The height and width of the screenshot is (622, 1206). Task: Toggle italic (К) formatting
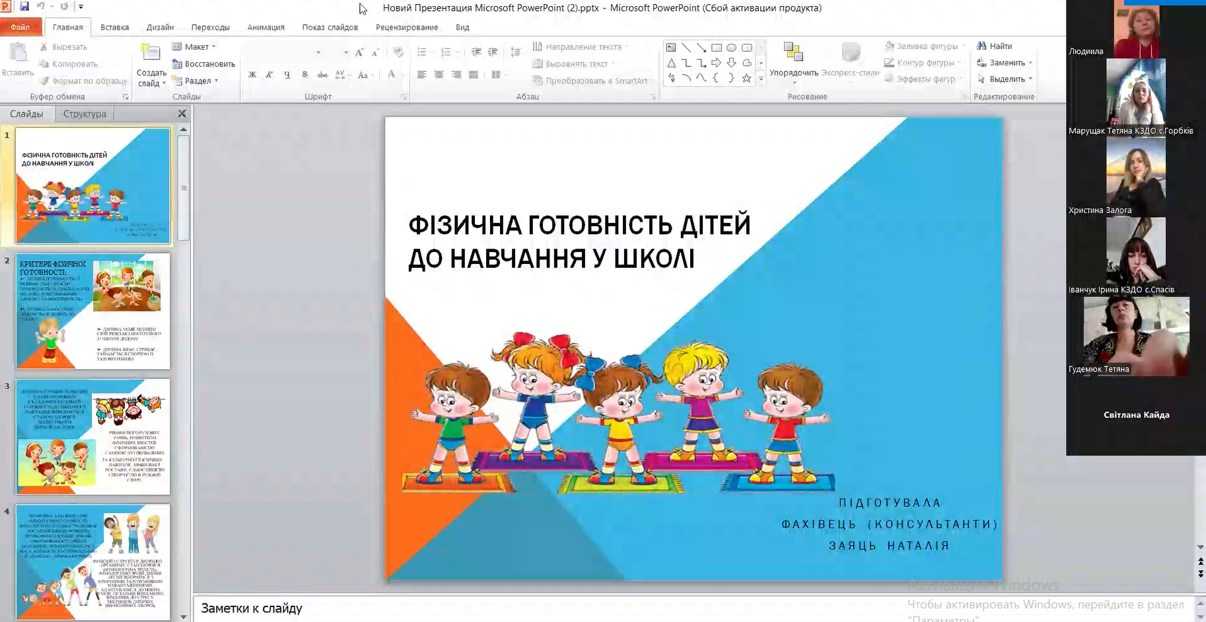(269, 75)
